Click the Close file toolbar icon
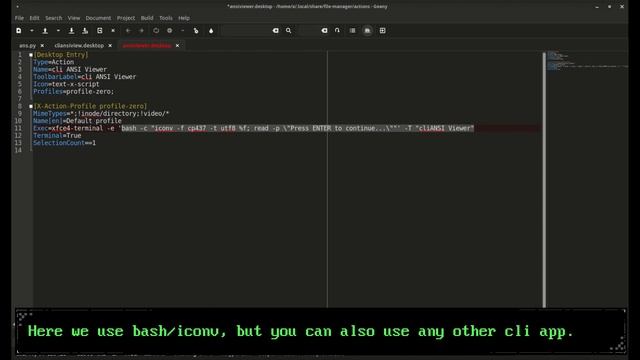The width and height of the screenshot is (640, 360). [x=113, y=31]
